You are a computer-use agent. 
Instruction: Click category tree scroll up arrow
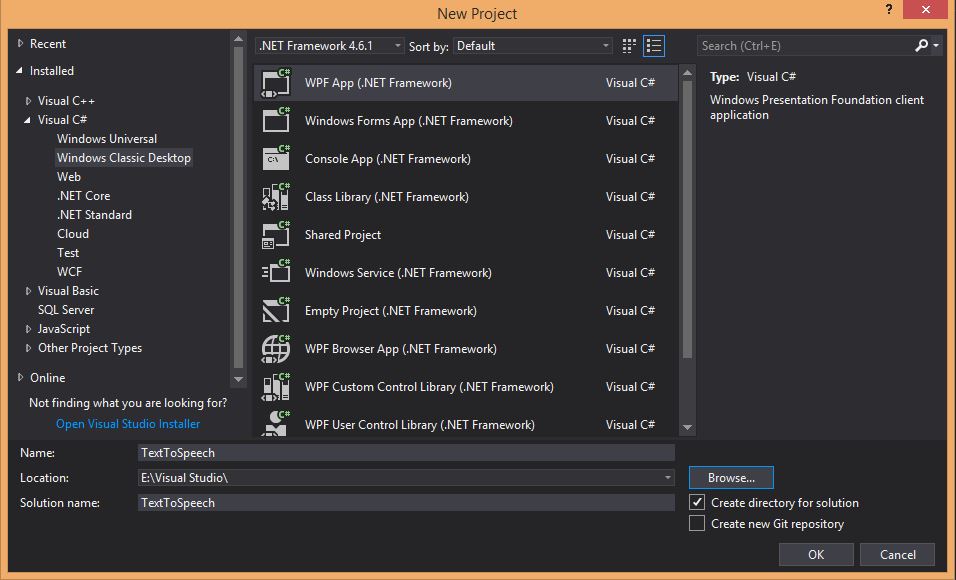tap(238, 39)
